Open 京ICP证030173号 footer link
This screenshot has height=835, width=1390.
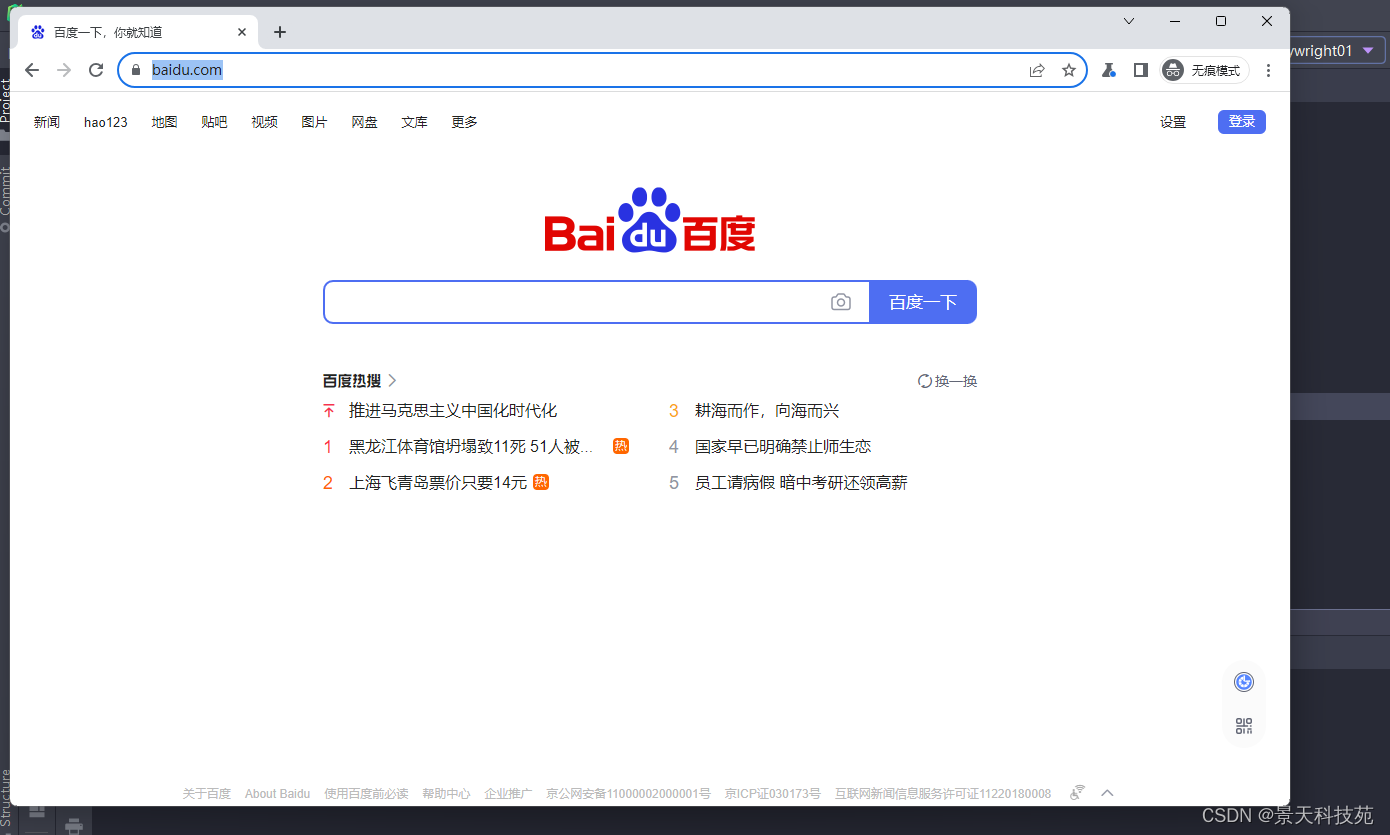tap(773, 794)
